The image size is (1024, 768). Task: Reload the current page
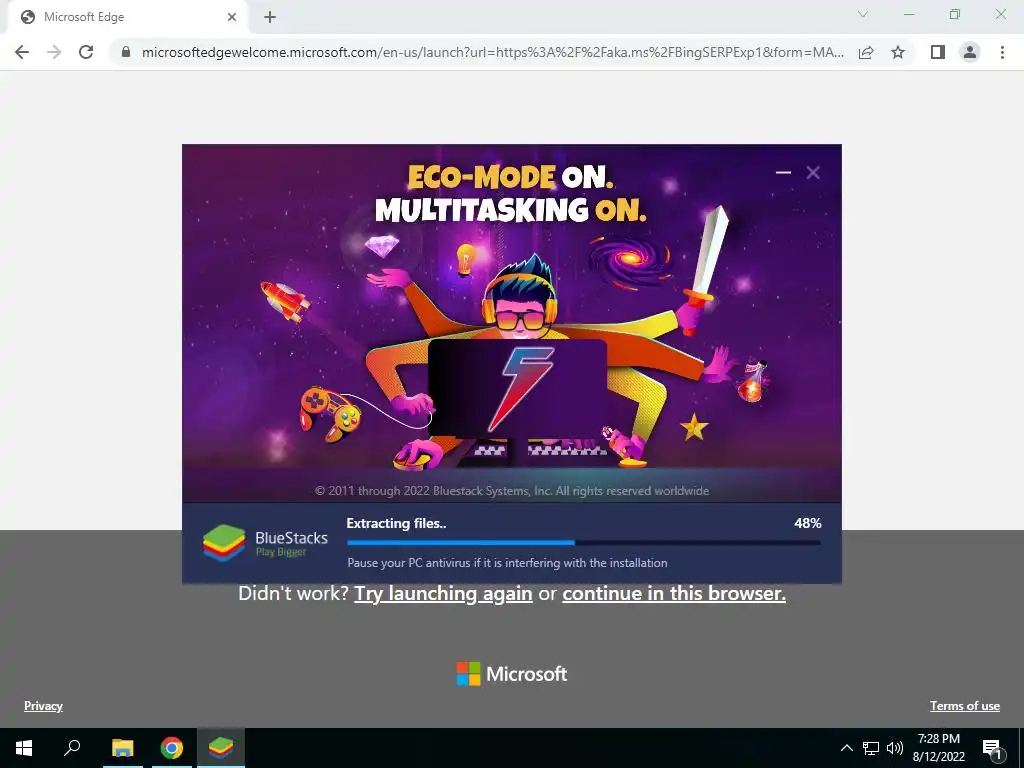[86, 52]
